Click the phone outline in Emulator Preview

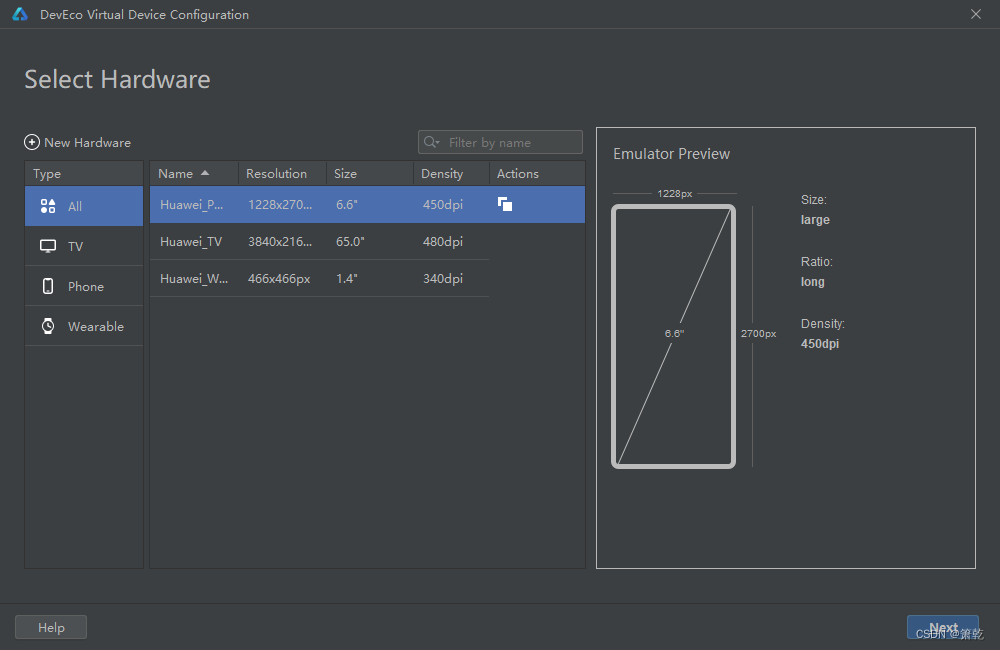click(x=673, y=337)
